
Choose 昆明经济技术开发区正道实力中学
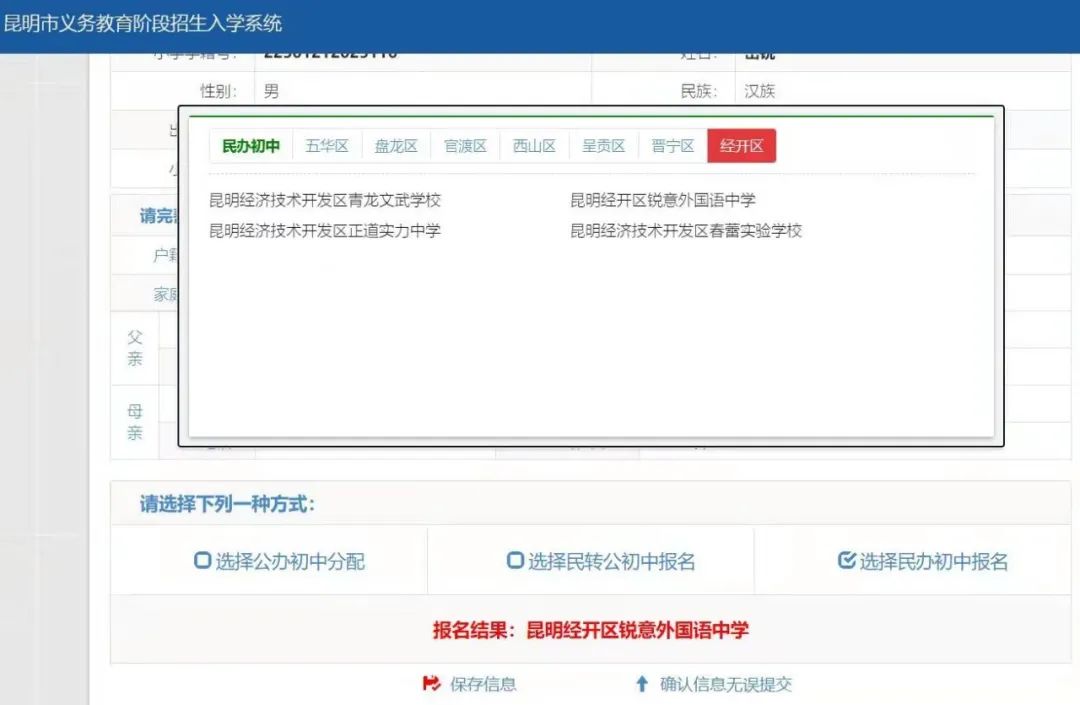tap(325, 231)
